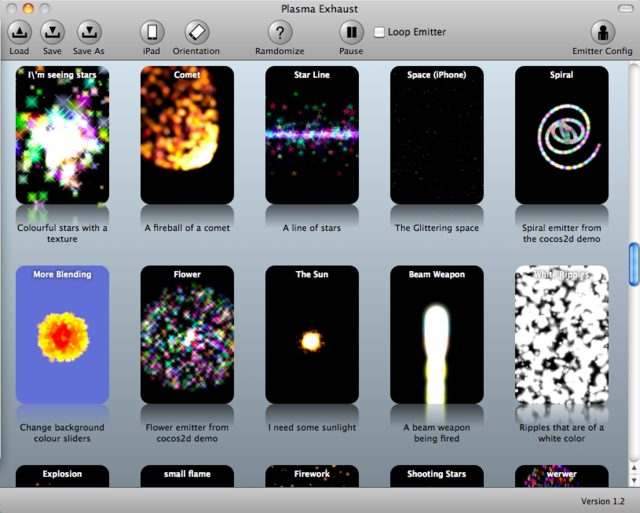Click the vertical scrollbar thumb
This screenshot has height=513, width=640.
[x=634, y=264]
